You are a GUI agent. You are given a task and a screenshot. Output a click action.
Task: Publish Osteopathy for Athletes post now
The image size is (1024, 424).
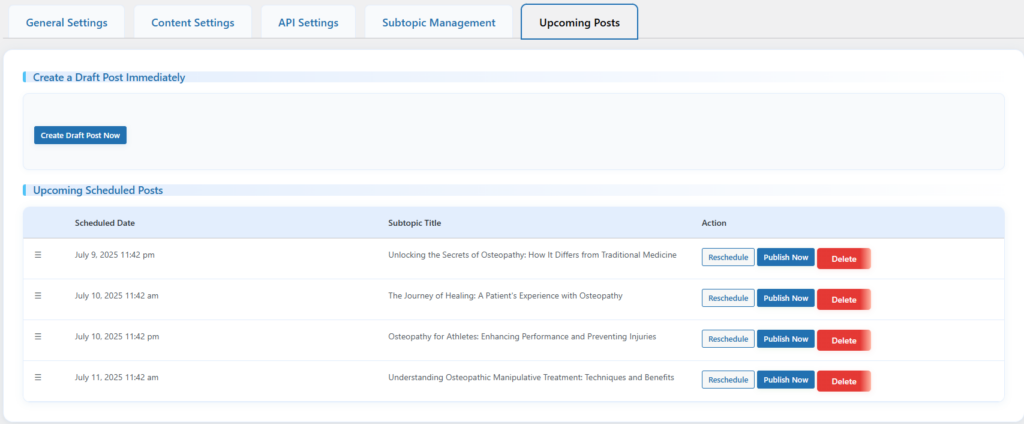pos(786,339)
